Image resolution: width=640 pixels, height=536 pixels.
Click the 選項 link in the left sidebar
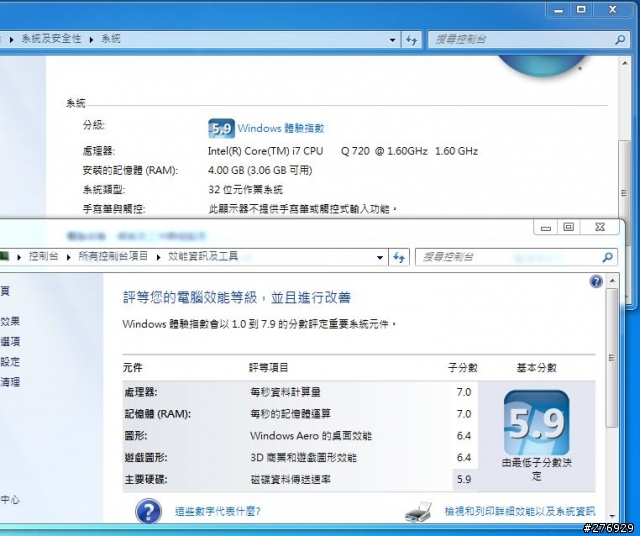click(x=10, y=341)
